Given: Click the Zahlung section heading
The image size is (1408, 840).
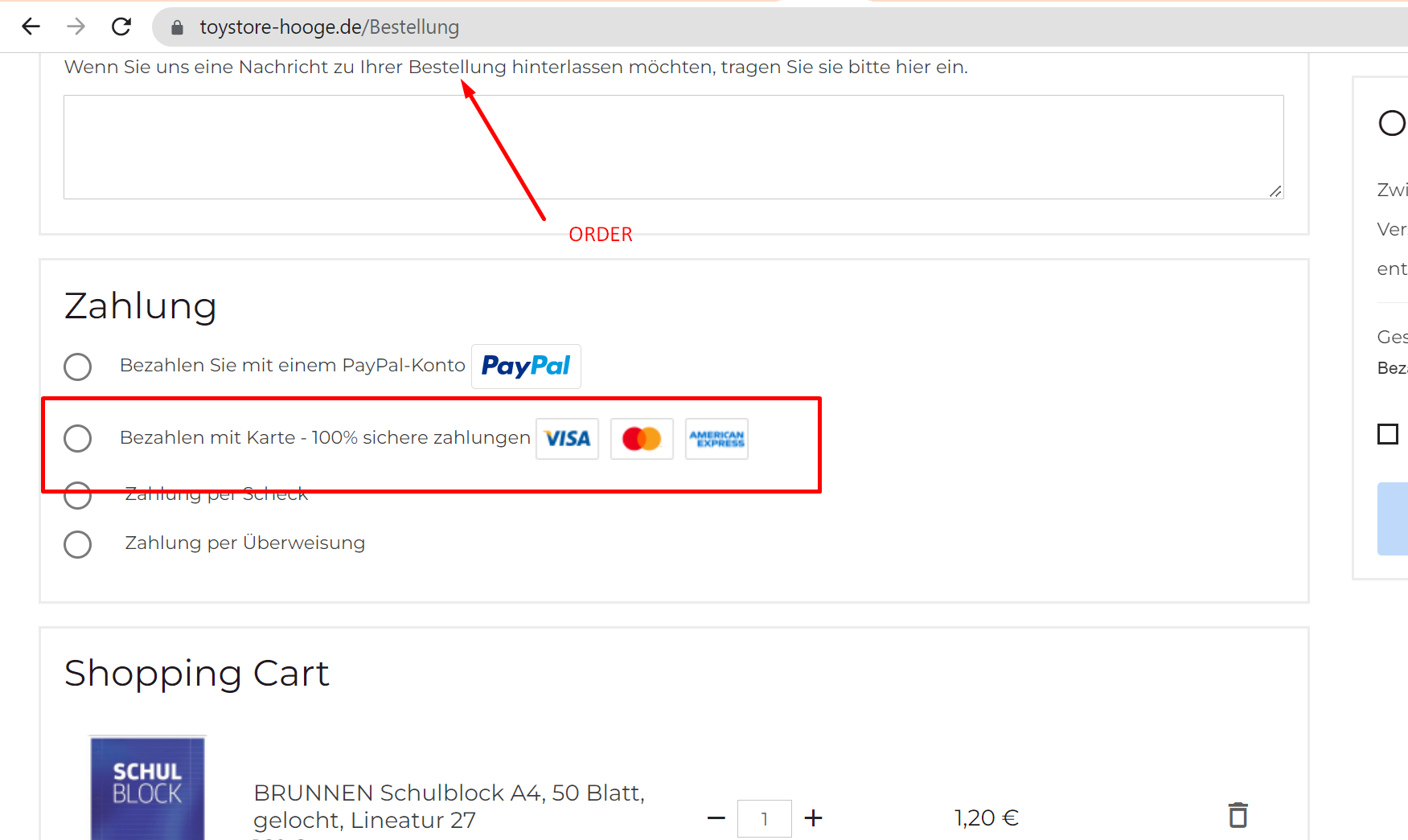Looking at the screenshot, I should 141,306.
